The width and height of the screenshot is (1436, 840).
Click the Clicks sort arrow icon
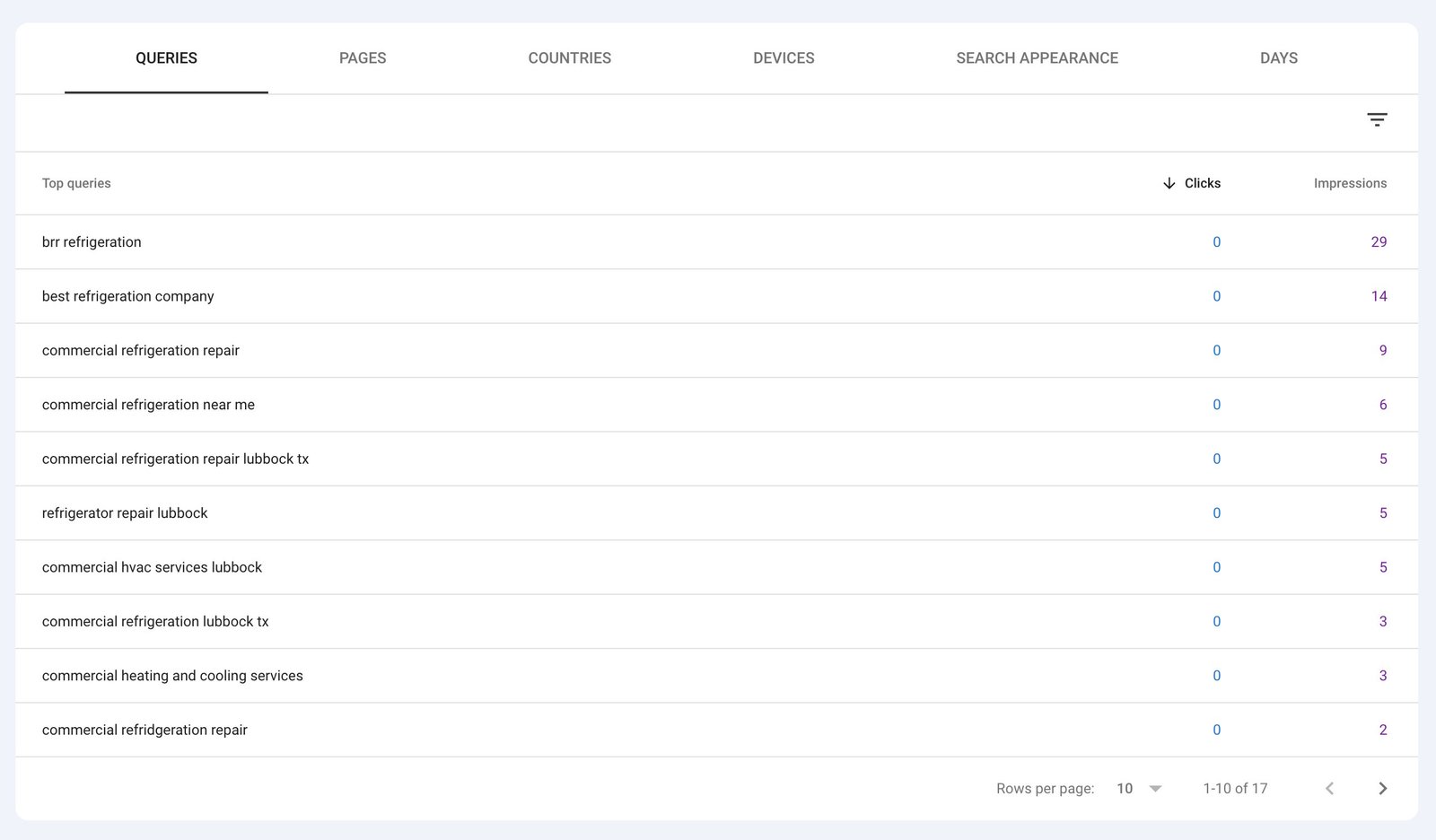coord(1169,183)
